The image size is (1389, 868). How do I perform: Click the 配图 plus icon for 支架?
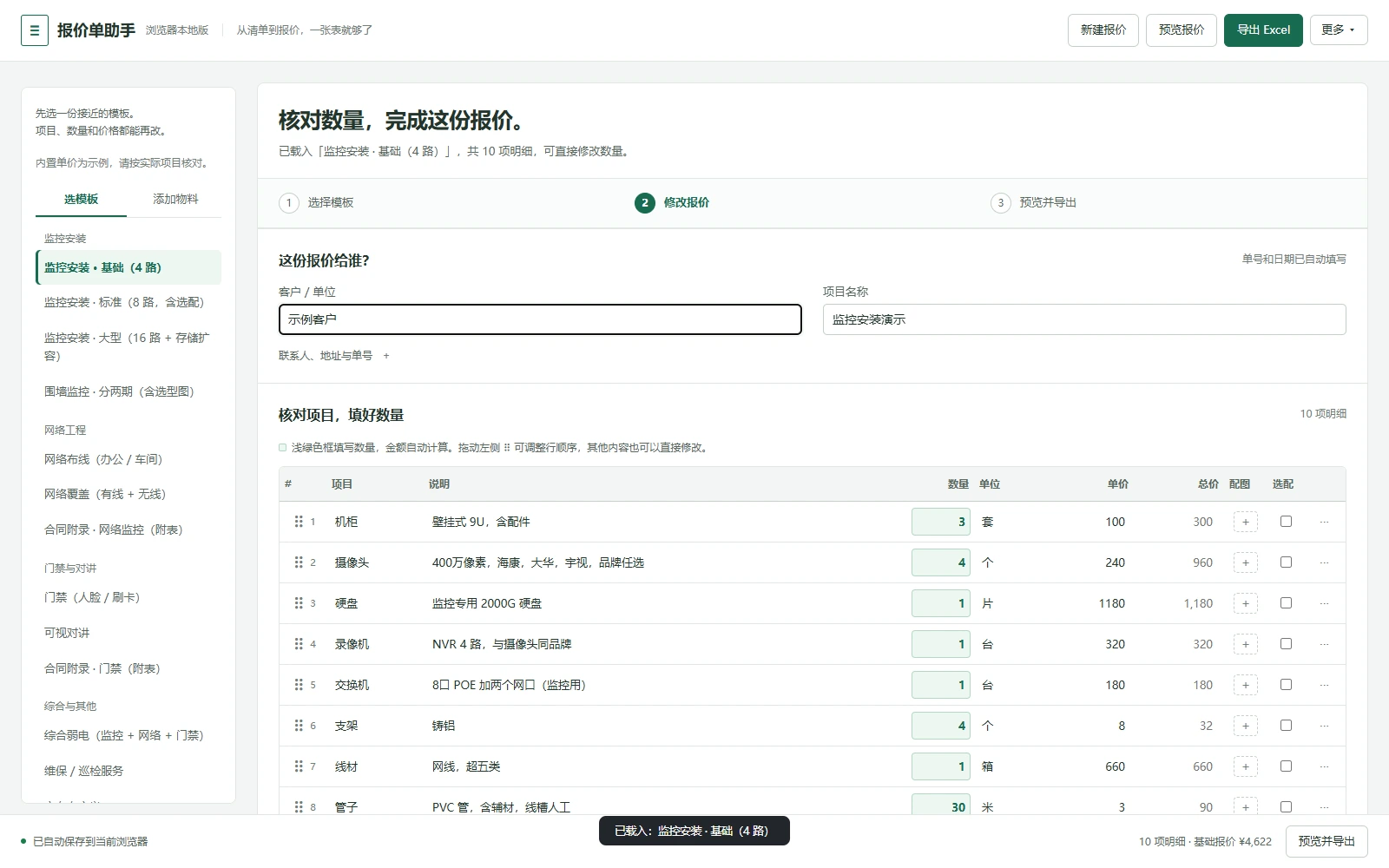click(x=1246, y=726)
